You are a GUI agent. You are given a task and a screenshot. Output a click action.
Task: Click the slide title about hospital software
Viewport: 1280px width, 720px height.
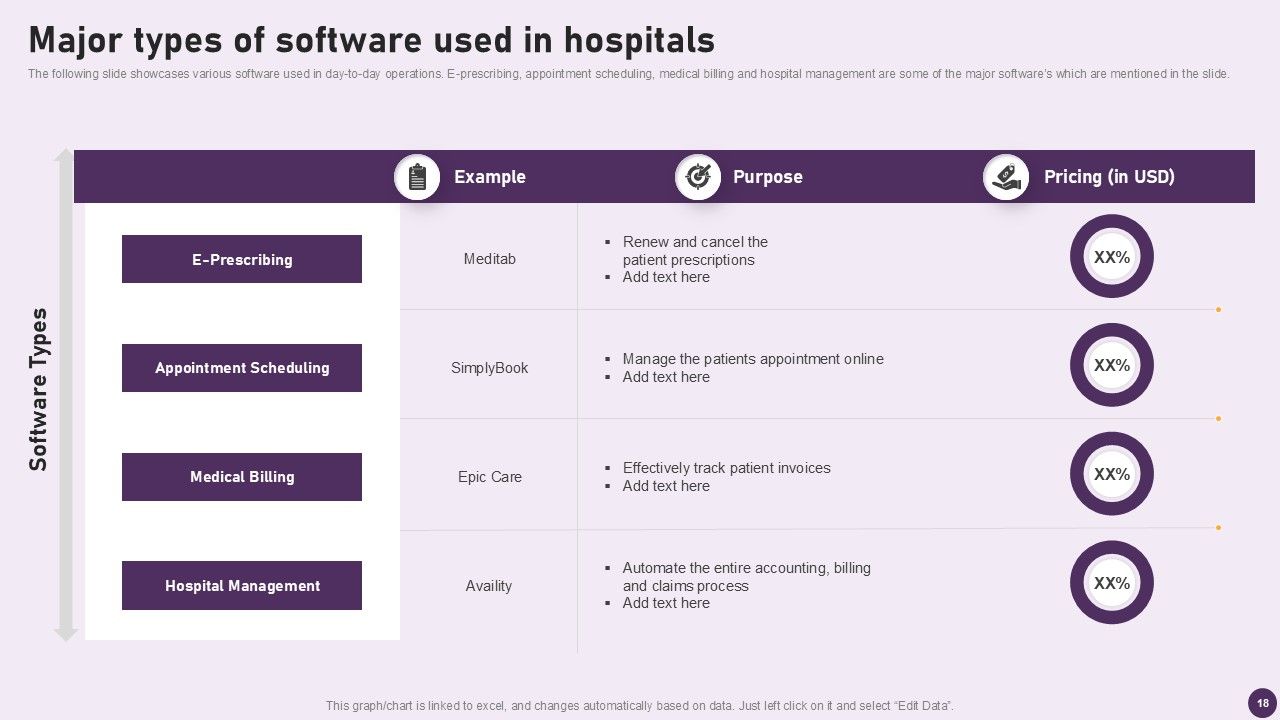[x=371, y=40]
